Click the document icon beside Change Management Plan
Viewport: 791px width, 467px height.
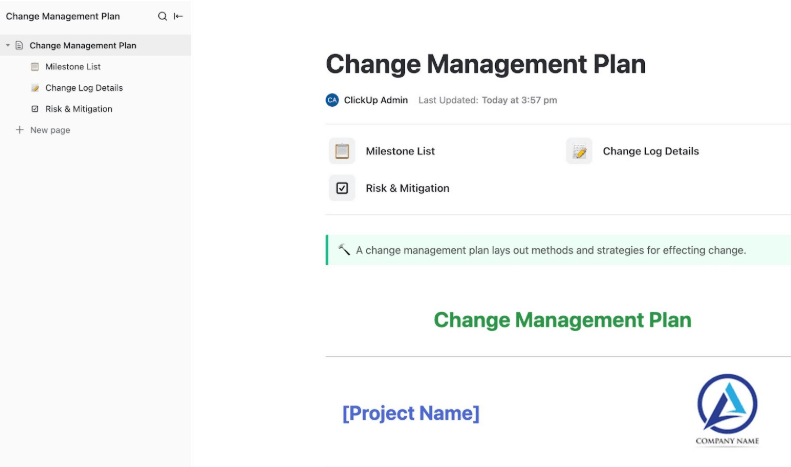pyautogui.click(x=19, y=45)
